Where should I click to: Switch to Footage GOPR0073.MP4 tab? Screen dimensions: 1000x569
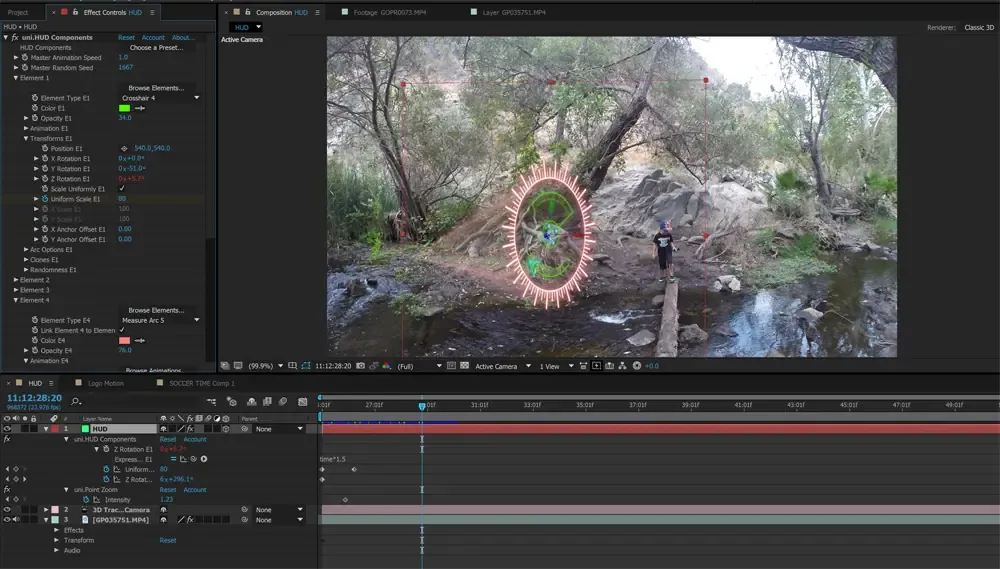coord(390,12)
